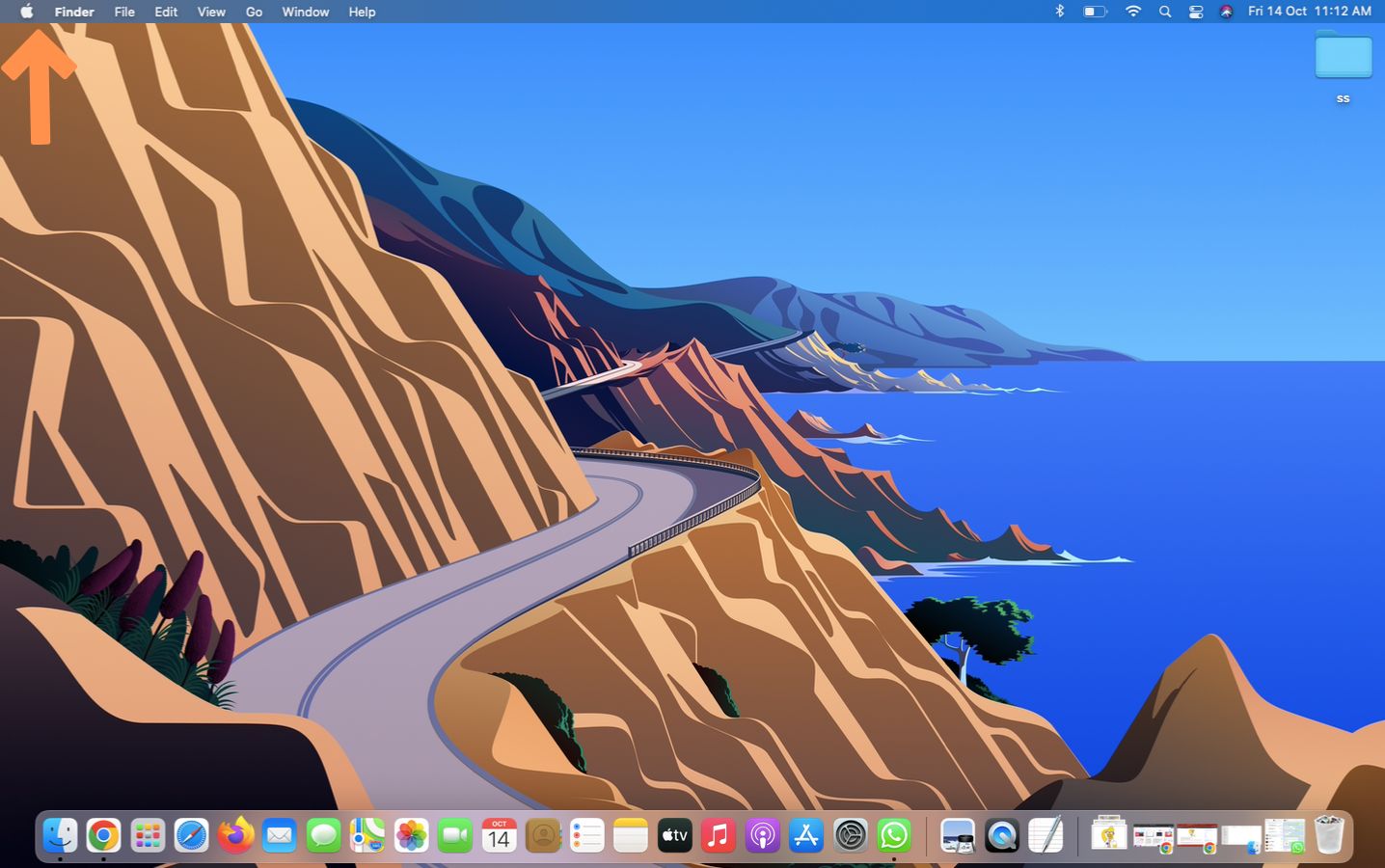The image size is (1385, 868).
Task: Launch Maps from the Dock
Action: [367, 835]
